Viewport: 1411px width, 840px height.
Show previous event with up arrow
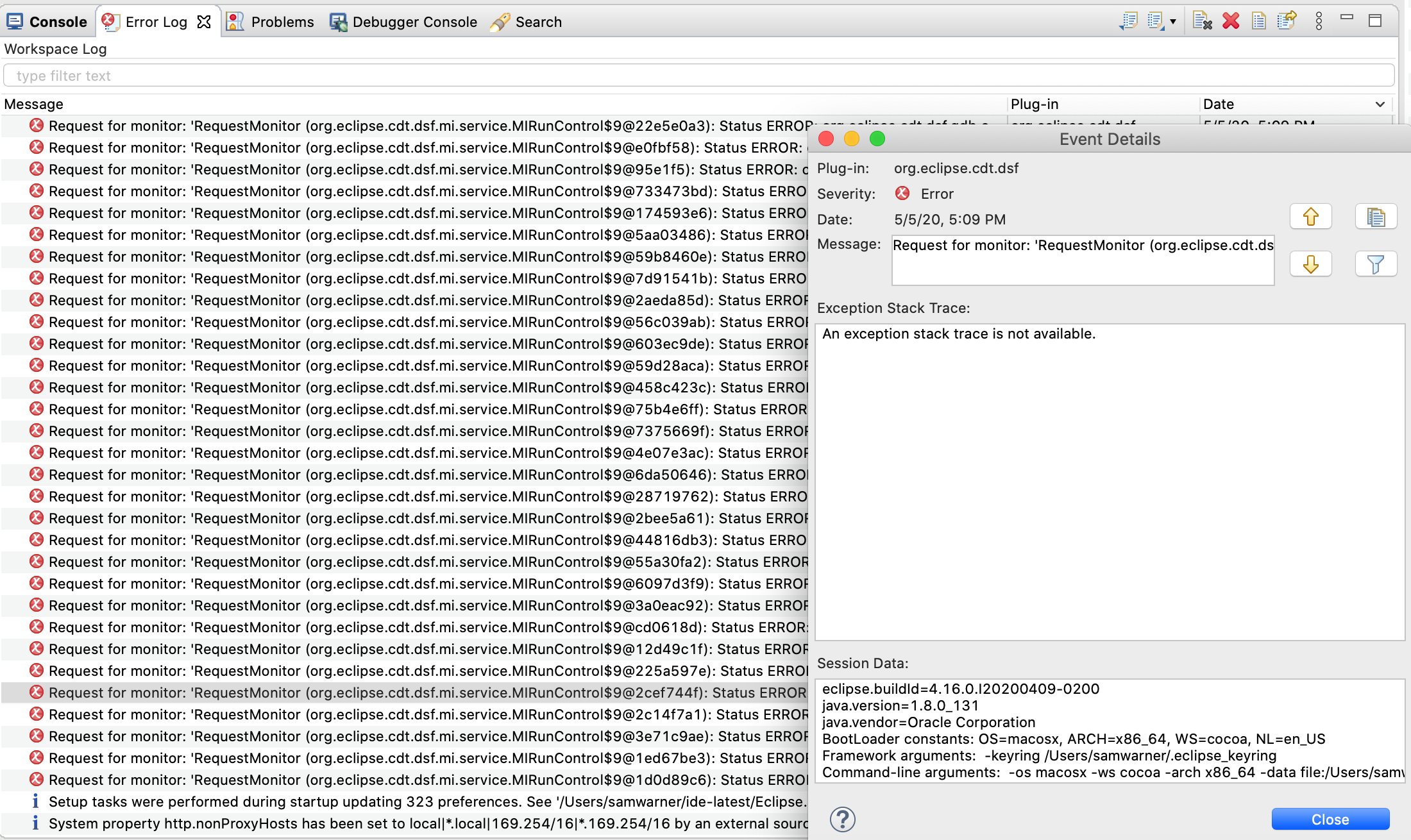pos(1310,217)
